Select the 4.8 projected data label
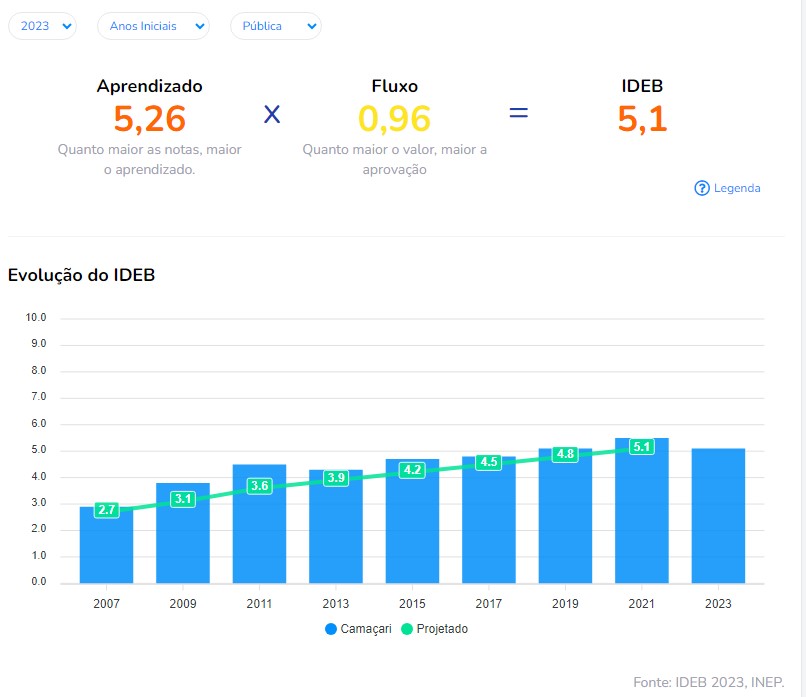Viewport: 806px width, 697px height. pos(565,454)
